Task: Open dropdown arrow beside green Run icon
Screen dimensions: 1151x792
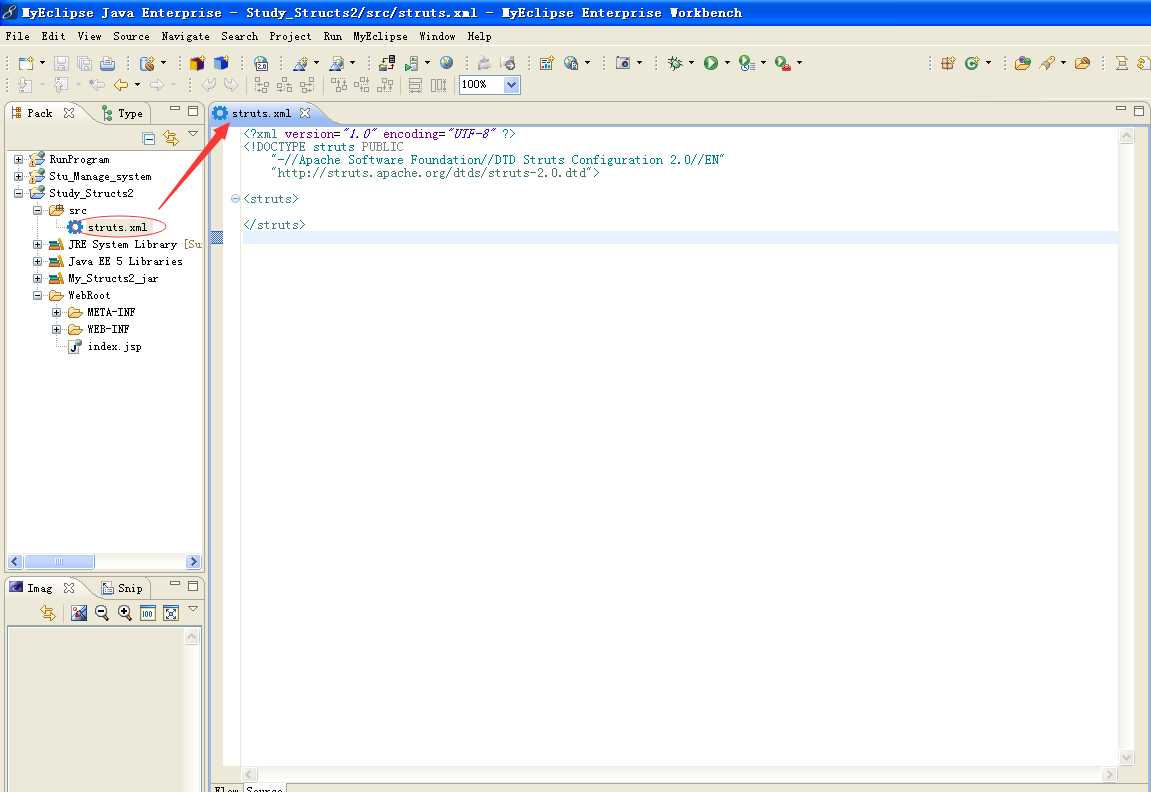Action: click(x=727, y=63)
